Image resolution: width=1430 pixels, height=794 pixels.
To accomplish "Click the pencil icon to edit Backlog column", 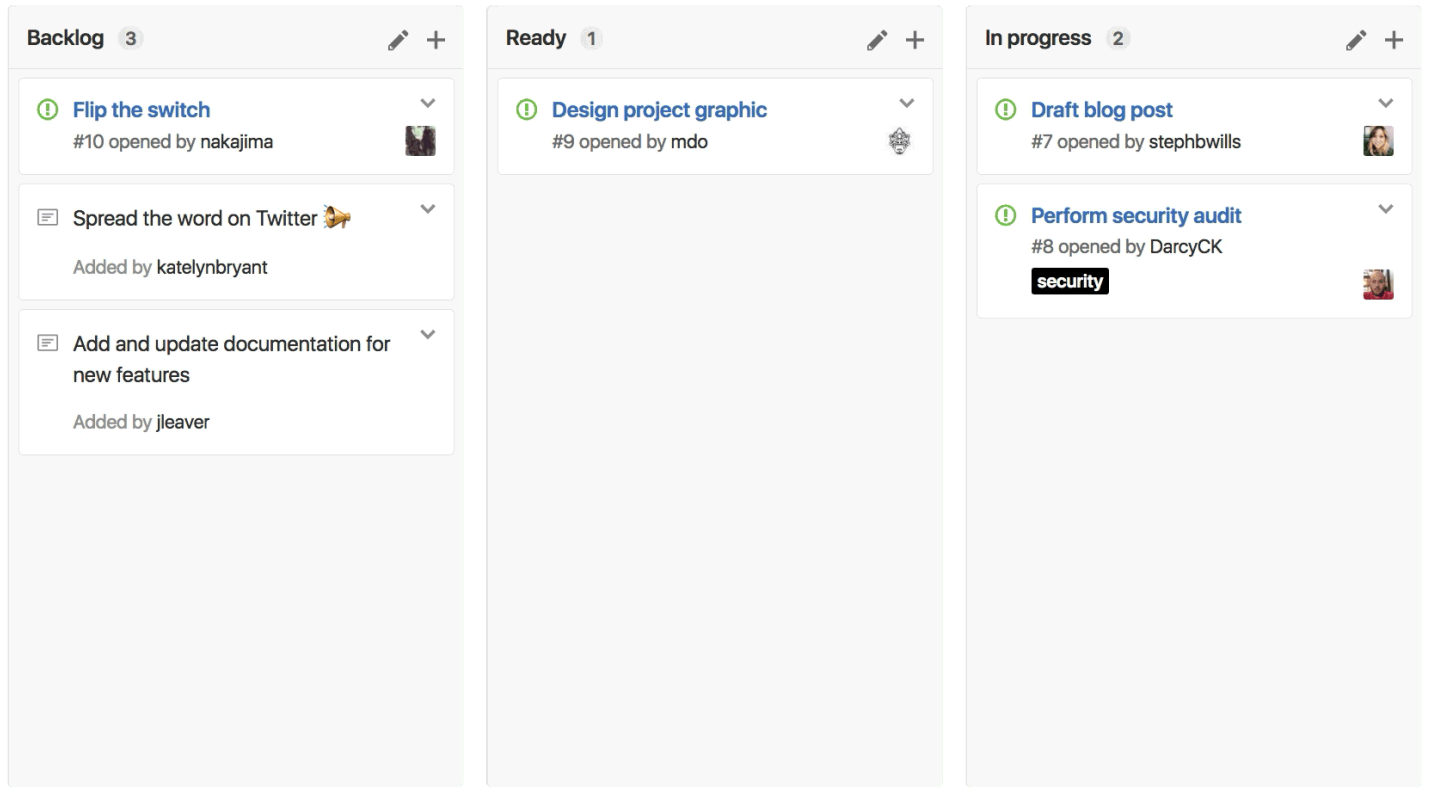I will (x=398, y=39).
